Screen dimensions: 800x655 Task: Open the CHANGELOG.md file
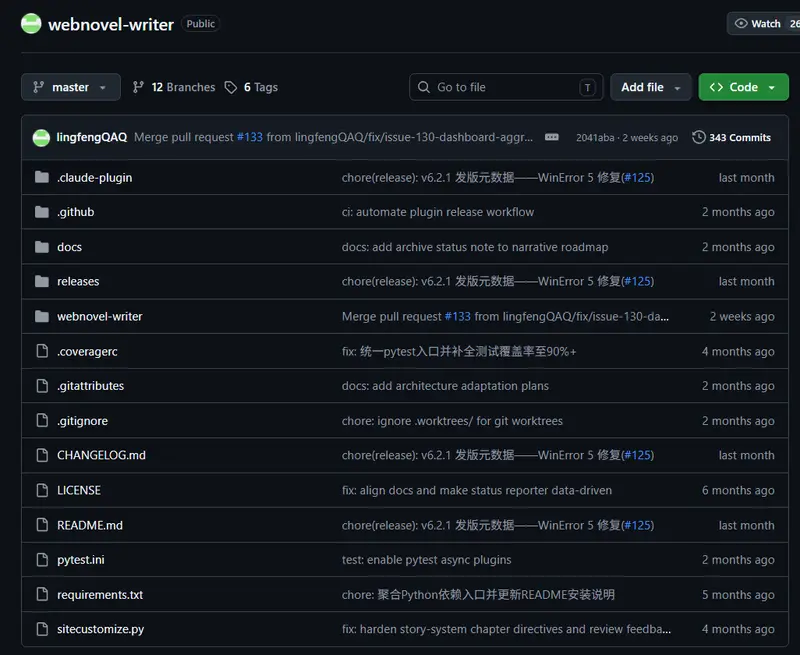click(x=101, y=455)
